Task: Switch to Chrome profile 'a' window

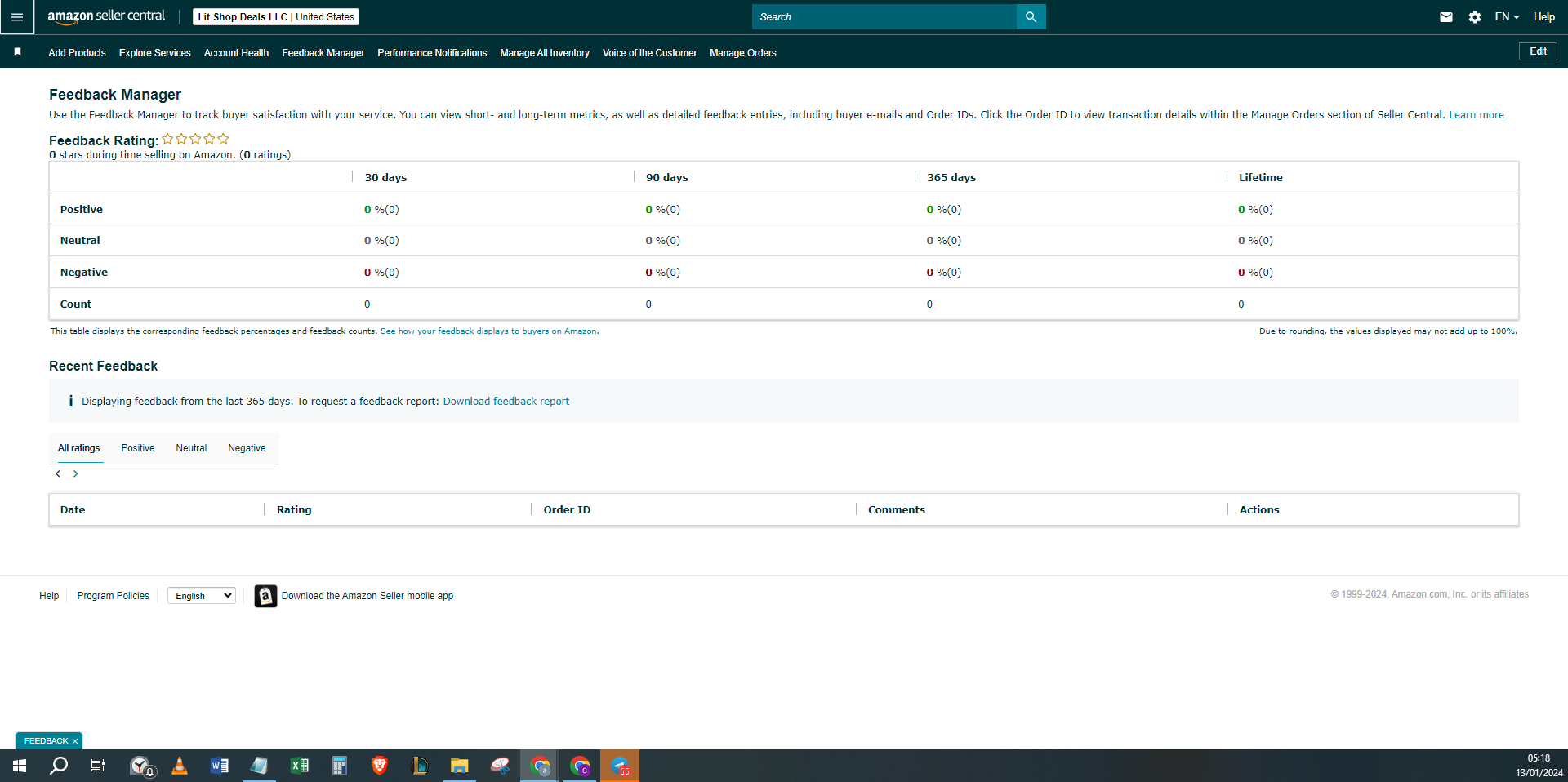Action: [x=540, y=766]
